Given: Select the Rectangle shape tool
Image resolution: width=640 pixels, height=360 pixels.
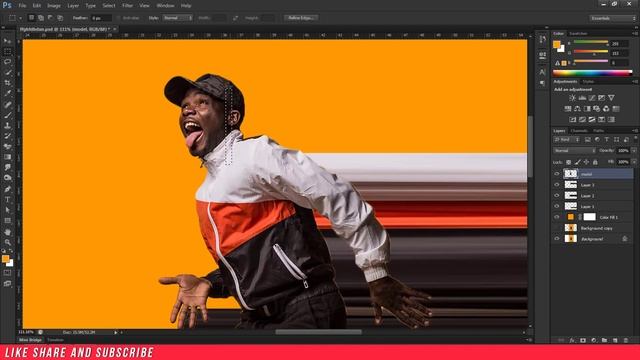Looking at the screenshot, I should pos(7,221).
